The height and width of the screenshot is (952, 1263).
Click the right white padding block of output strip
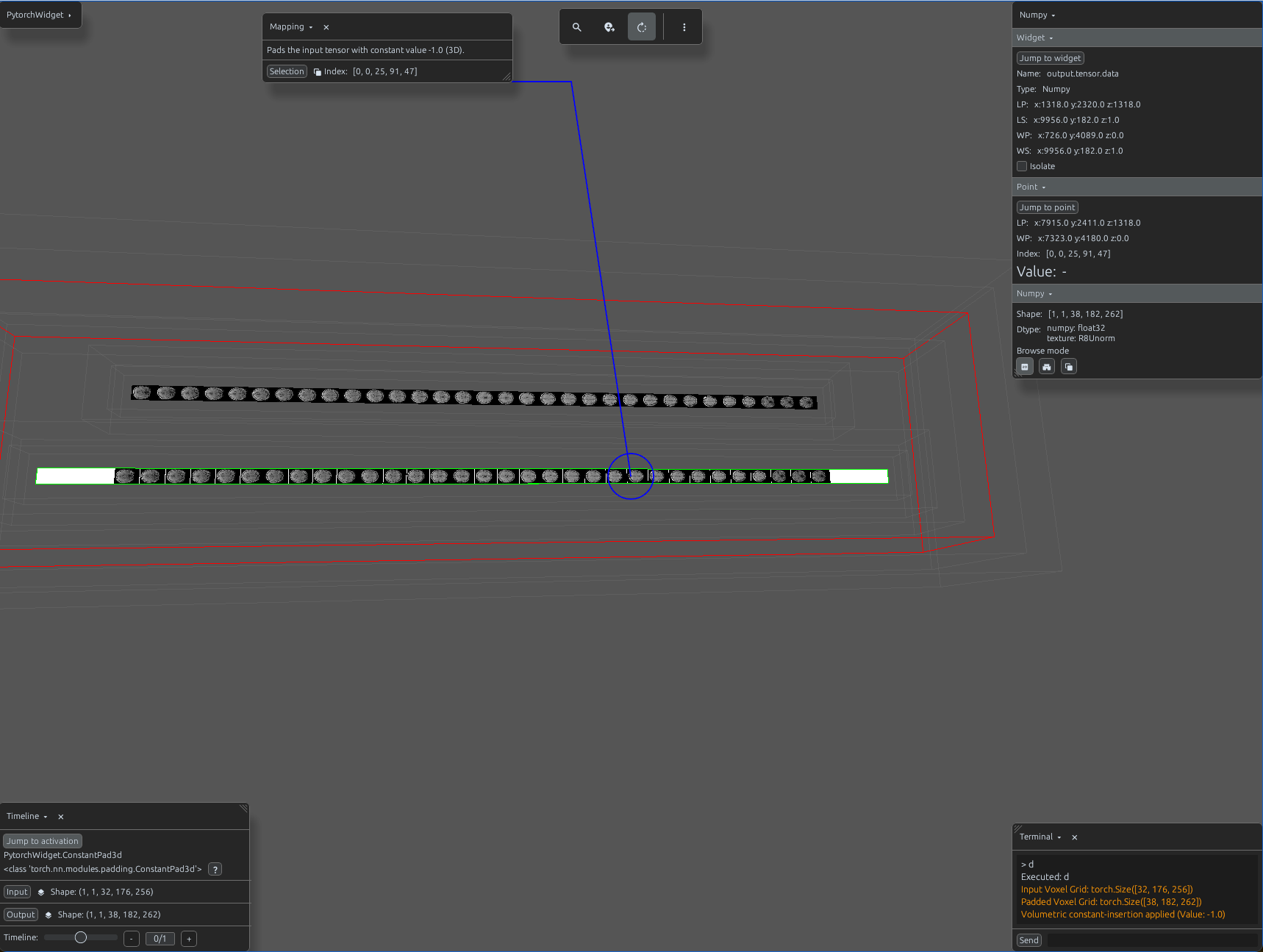(859, 476)
